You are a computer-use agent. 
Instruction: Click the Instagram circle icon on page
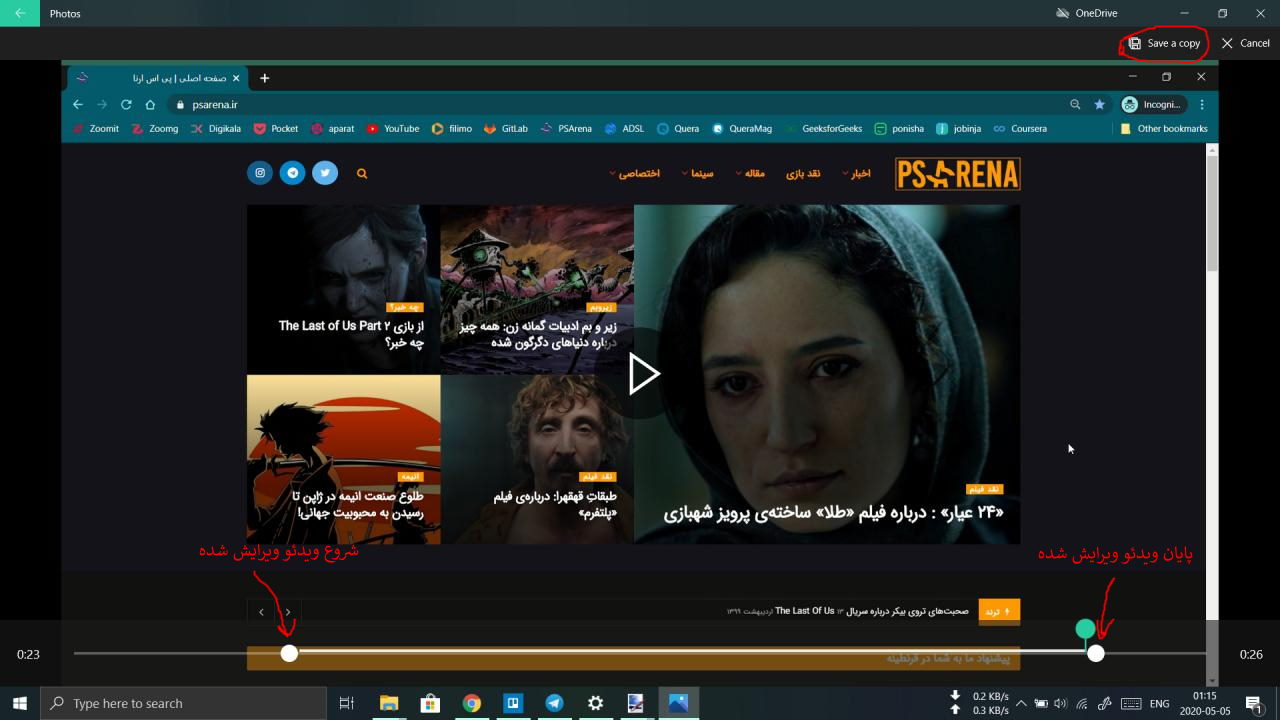tap(260, 173)
